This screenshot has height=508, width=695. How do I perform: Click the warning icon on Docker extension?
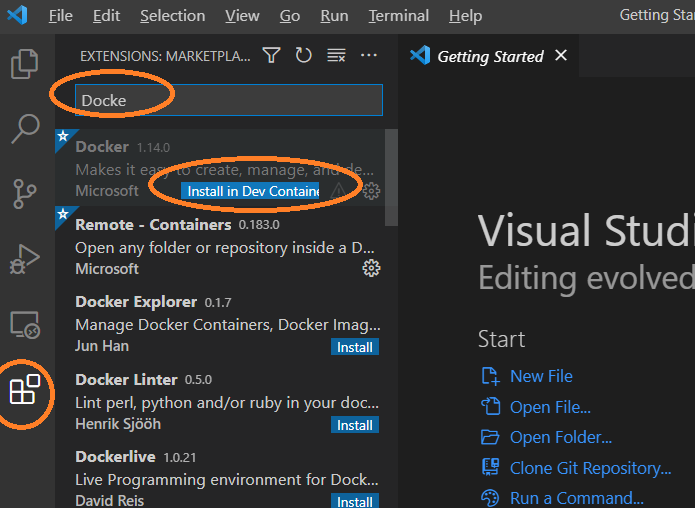coord(339,191)
